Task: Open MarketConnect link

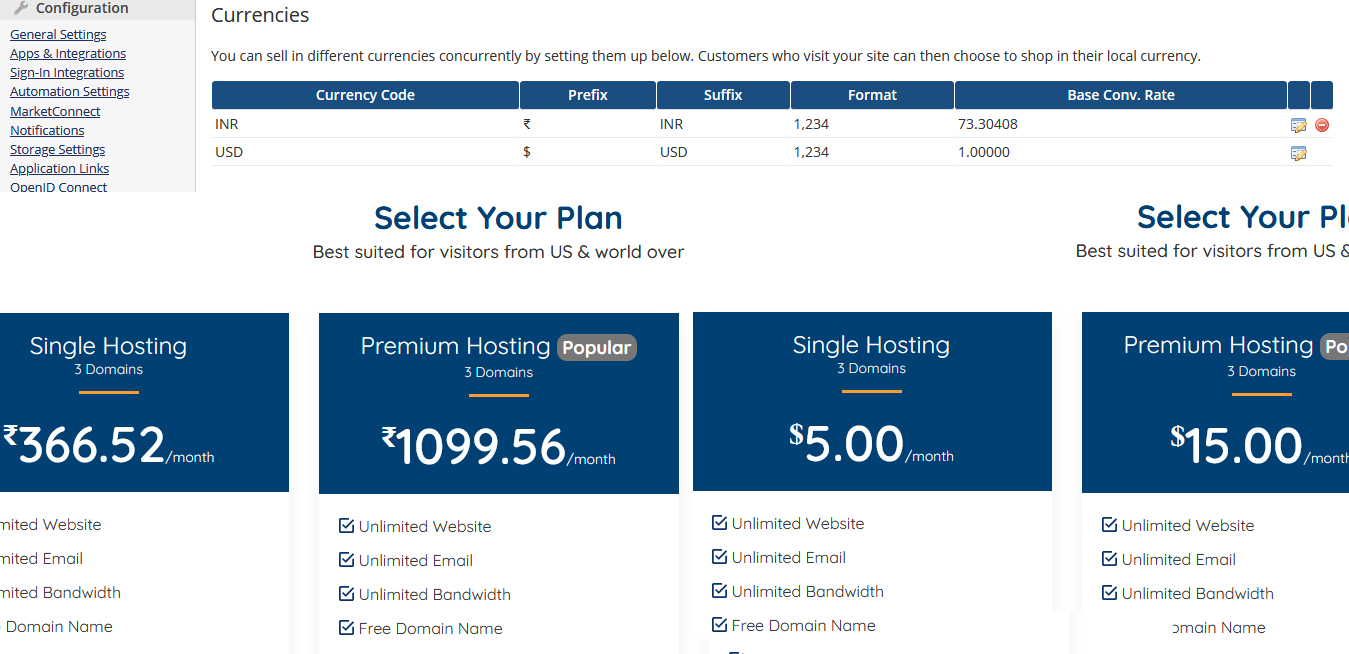Action: click(55, 111)
